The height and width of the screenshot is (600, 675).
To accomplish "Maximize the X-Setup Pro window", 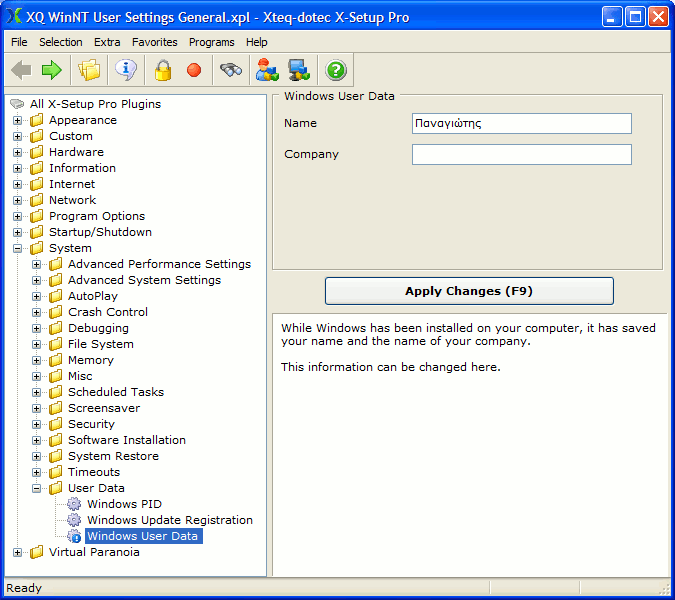I will [635, 17].
